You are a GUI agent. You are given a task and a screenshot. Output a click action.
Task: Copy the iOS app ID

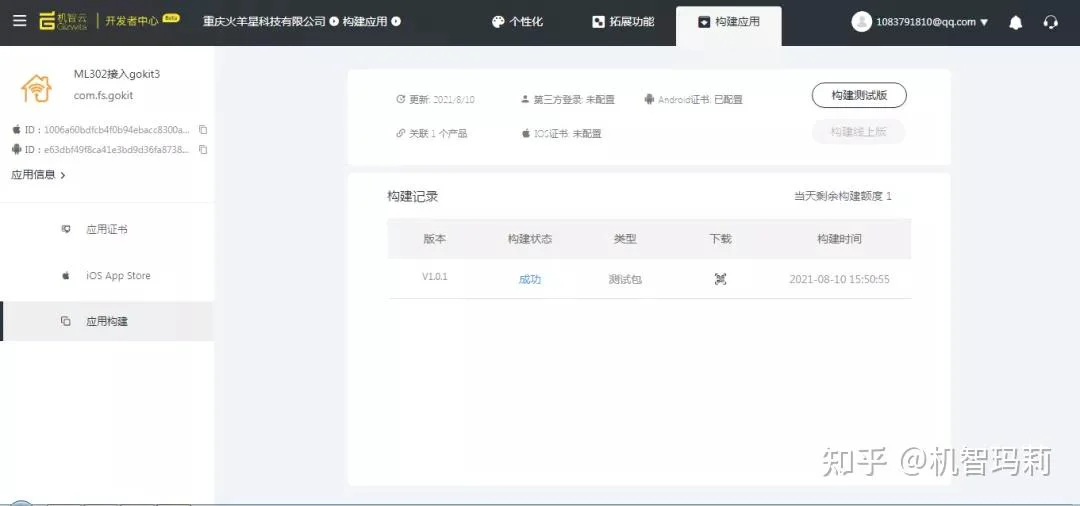click(x=202, y=129)
